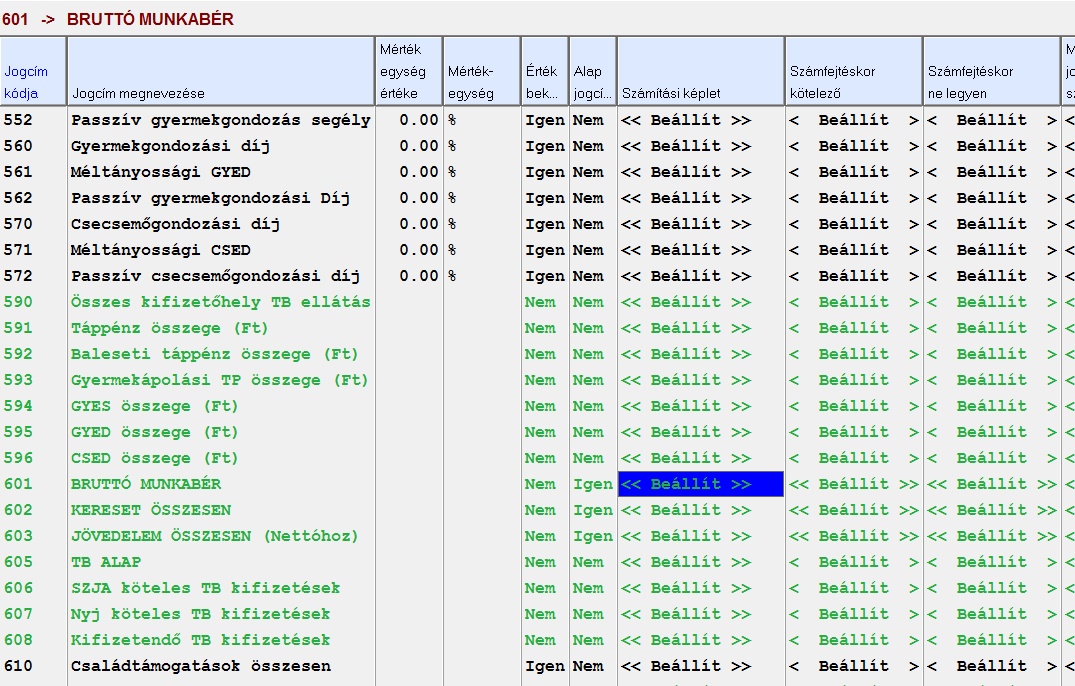1075x686 pixels.
Task: Click the 0.00 value for Passzív csecsemőgondozási díj
Action: coord(418,276)
